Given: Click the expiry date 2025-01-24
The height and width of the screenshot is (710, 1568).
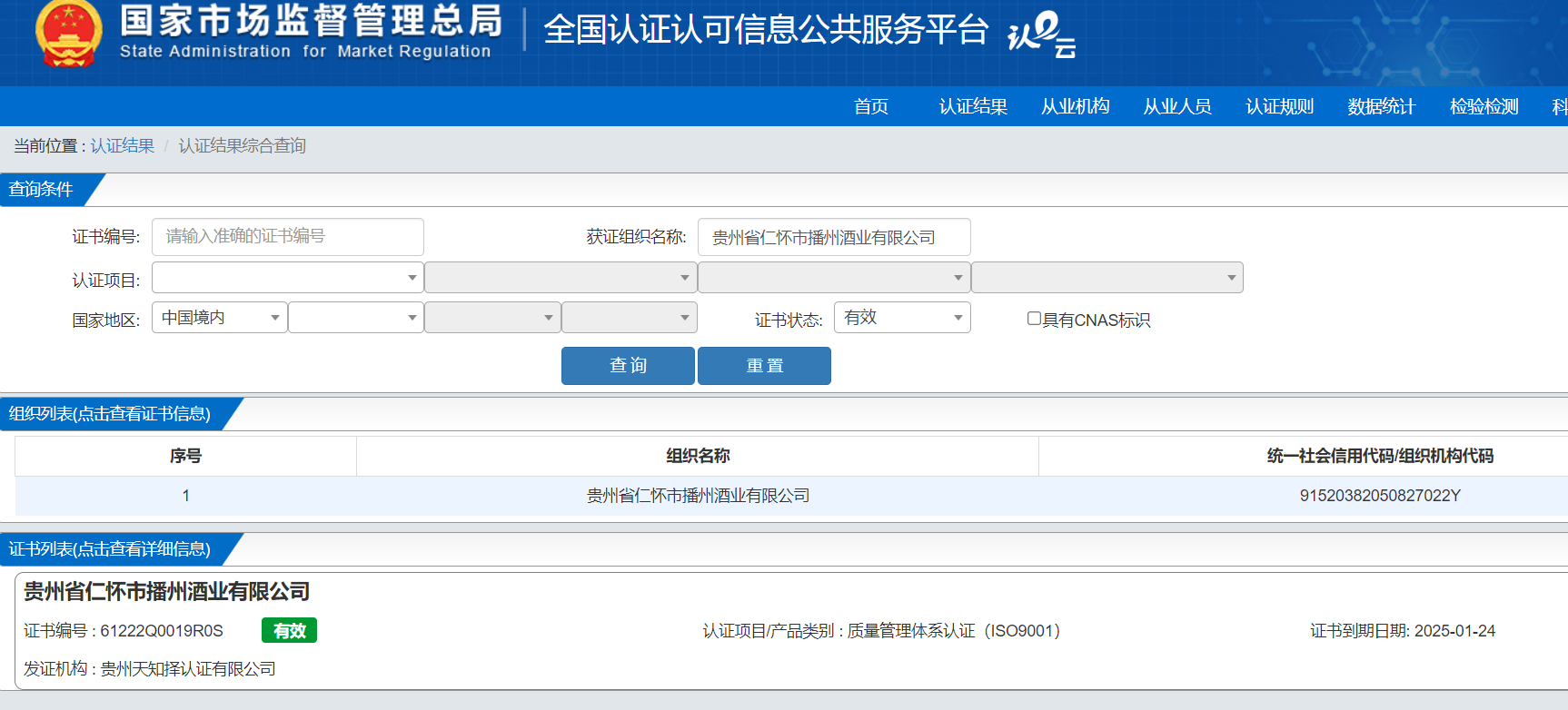Looking at the screenshot, I should (x=1454, y=631).
